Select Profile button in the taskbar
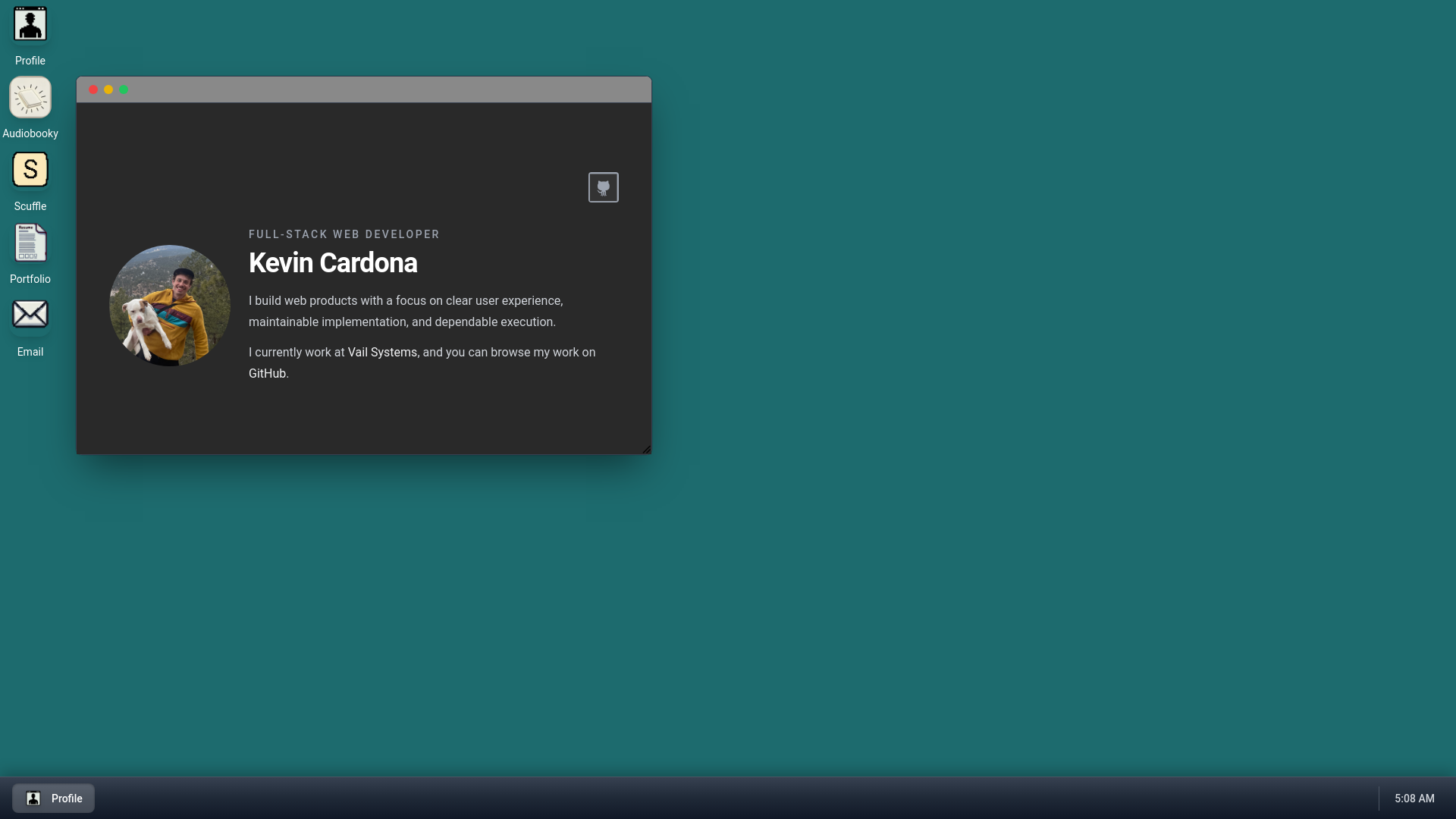Screen dimensions: 1456x819 click(x=53, y=799)
